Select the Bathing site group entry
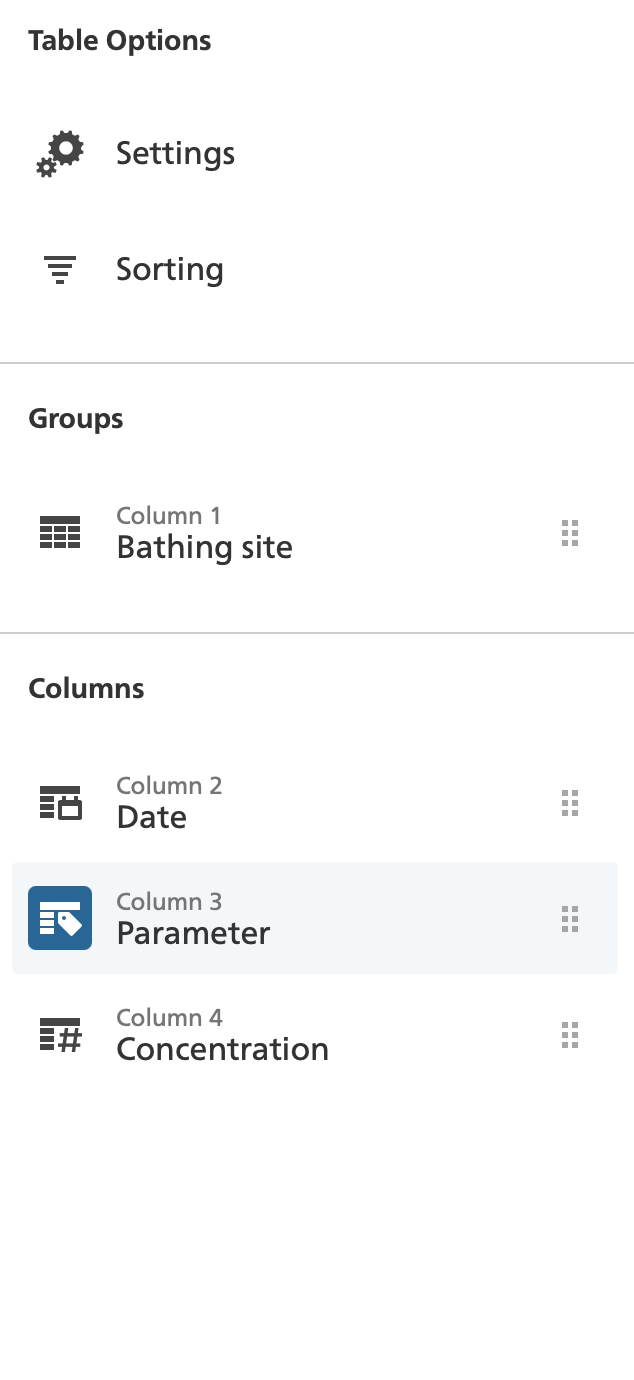 coord(204,547)
